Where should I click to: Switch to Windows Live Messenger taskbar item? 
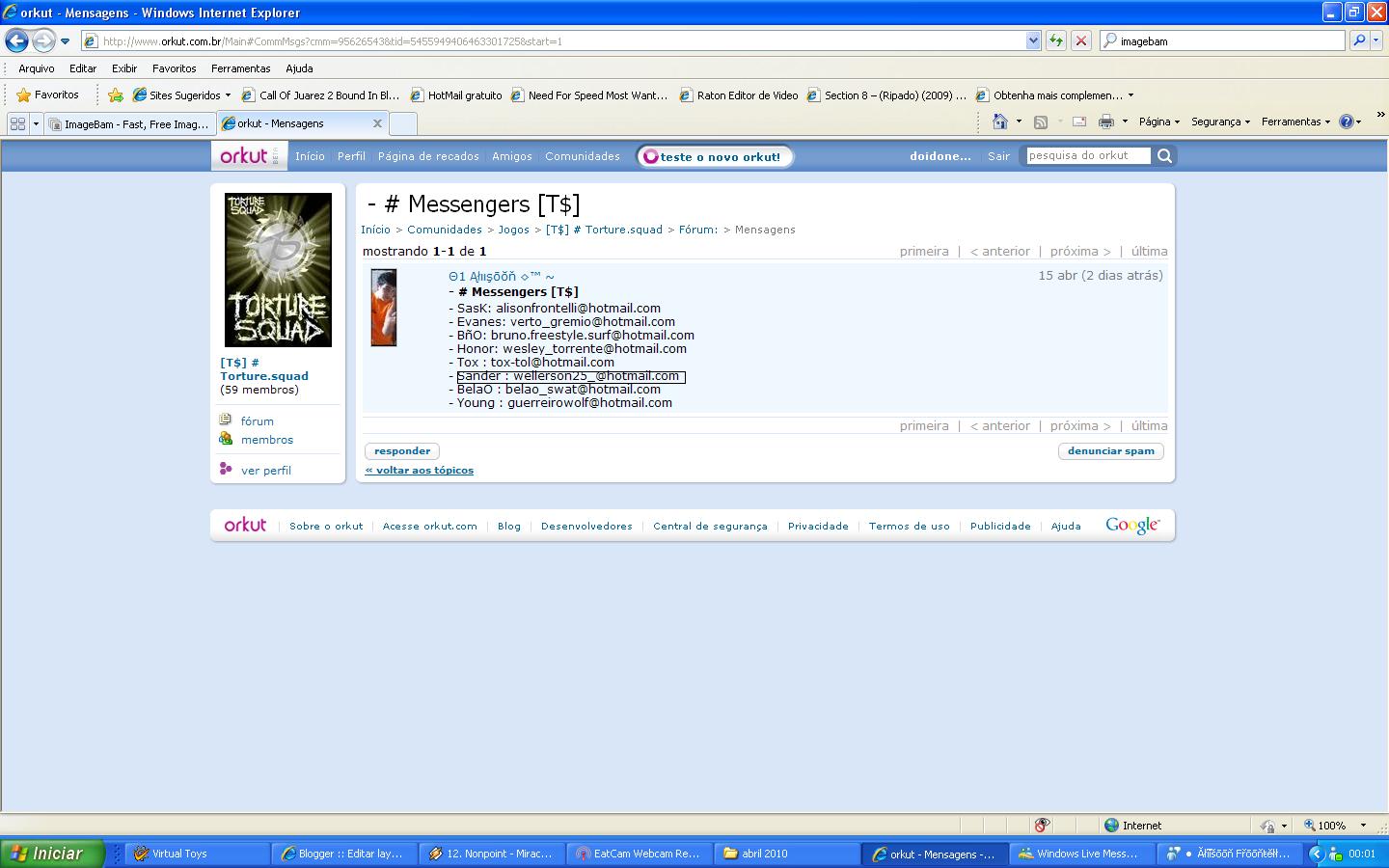(x=1081, y=854)
